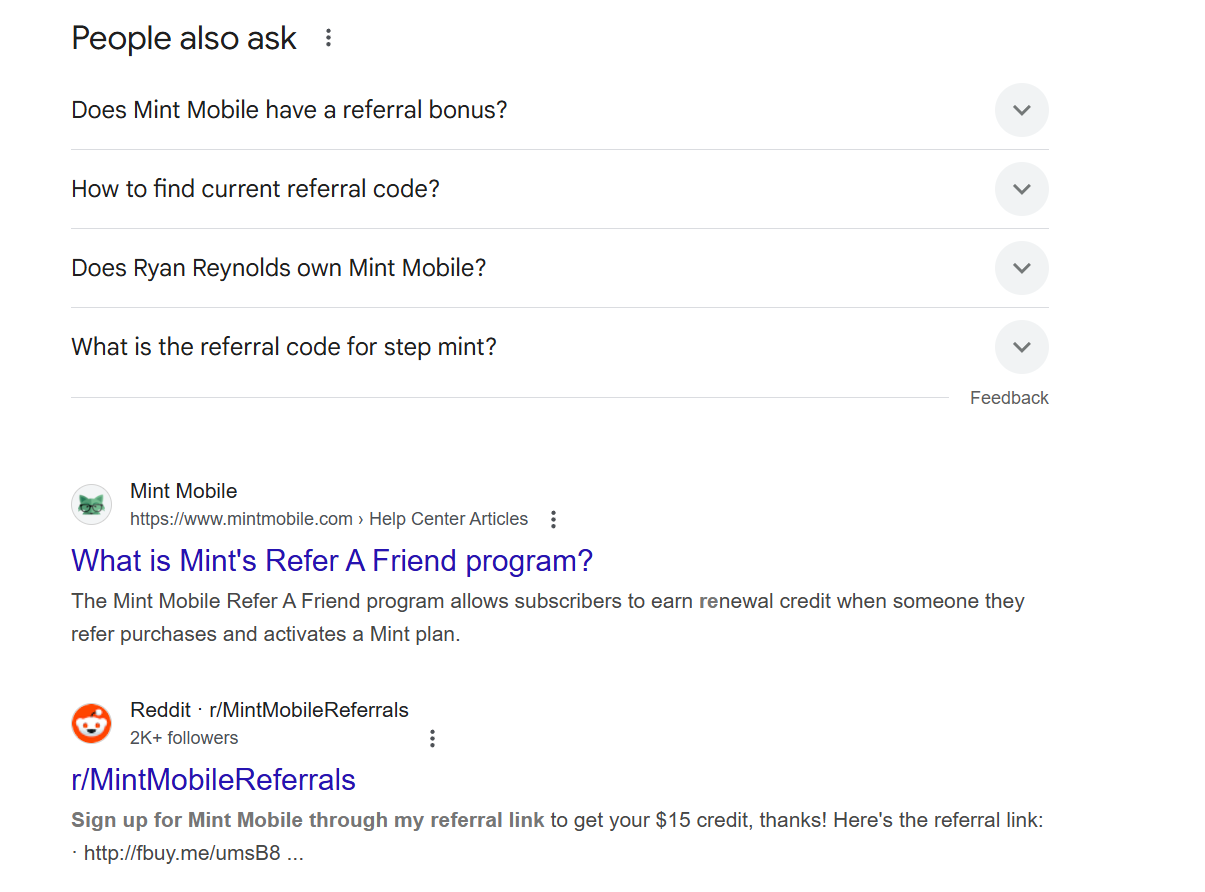Click the Feedback link
Screen dimensions: 1205x892
(x=1009, y=397)
